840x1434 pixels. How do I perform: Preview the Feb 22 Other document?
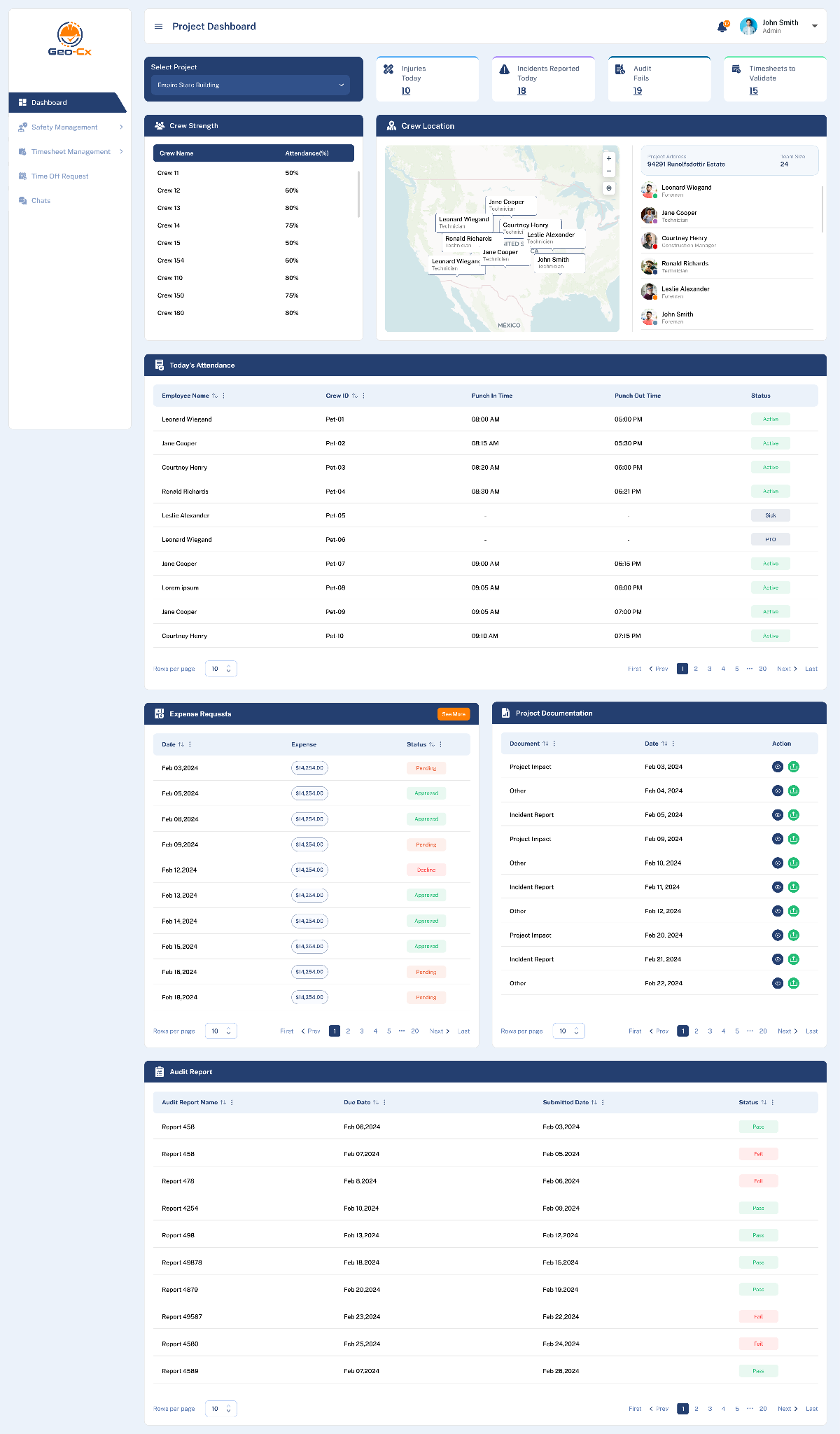tap(777, 983)
